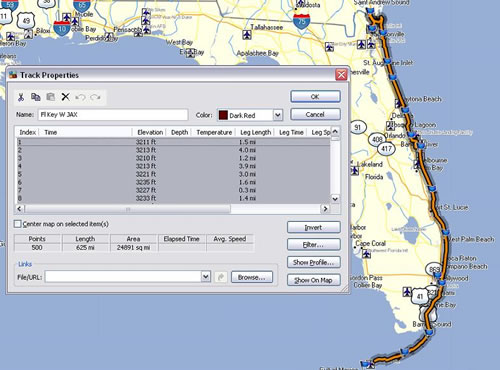Click airport icon near Tallahassee
The width and height of the screenshot is (500, 370).
(x=247, y=34)
